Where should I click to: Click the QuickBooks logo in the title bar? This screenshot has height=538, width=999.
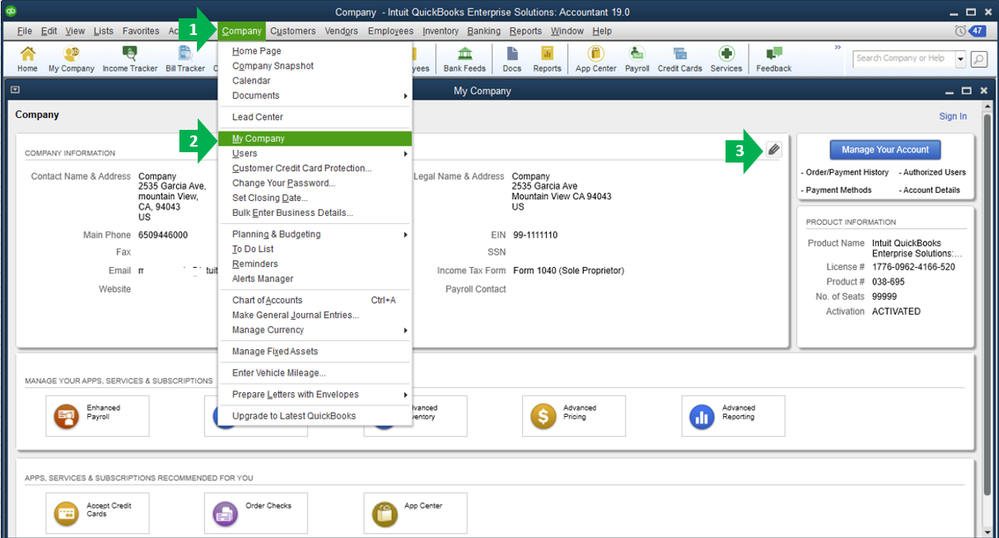[11, 11]
